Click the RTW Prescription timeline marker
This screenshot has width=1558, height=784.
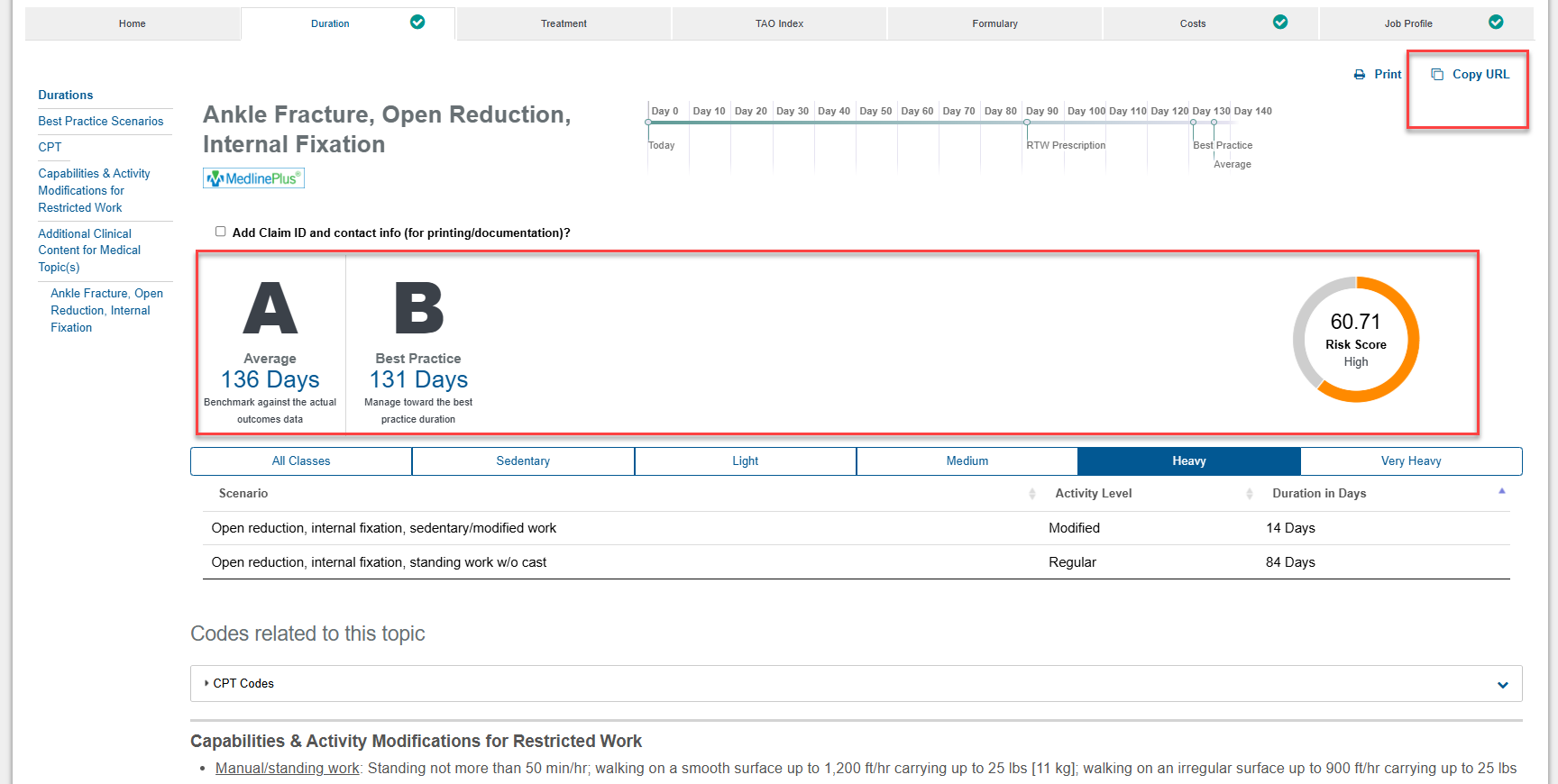(1027, 123)
